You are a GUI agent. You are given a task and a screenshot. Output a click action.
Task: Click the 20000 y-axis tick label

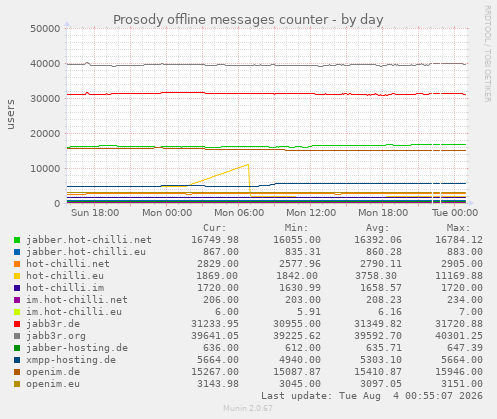point(45,133)
